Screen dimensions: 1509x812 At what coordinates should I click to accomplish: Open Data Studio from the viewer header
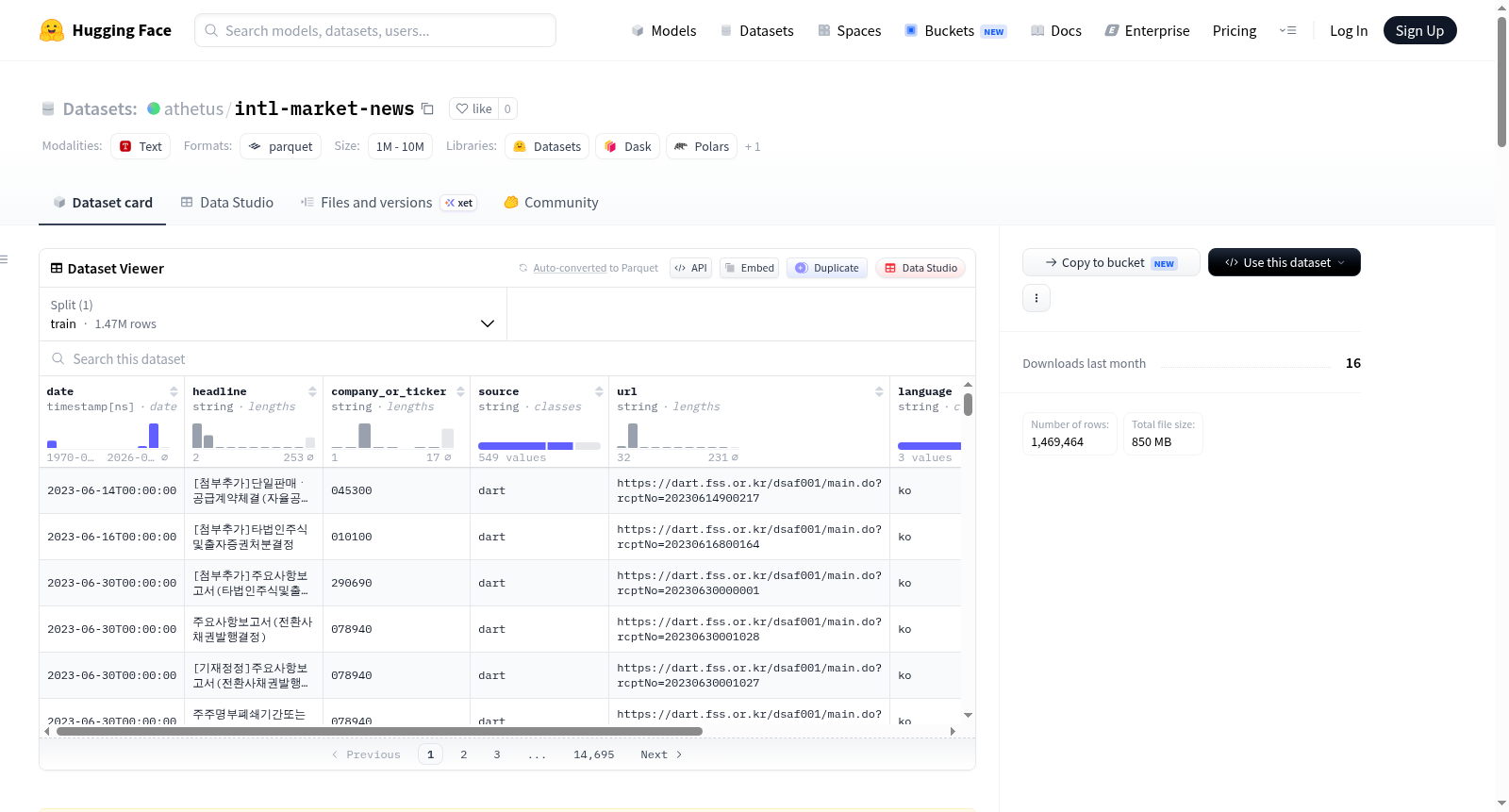pos(920,268)
